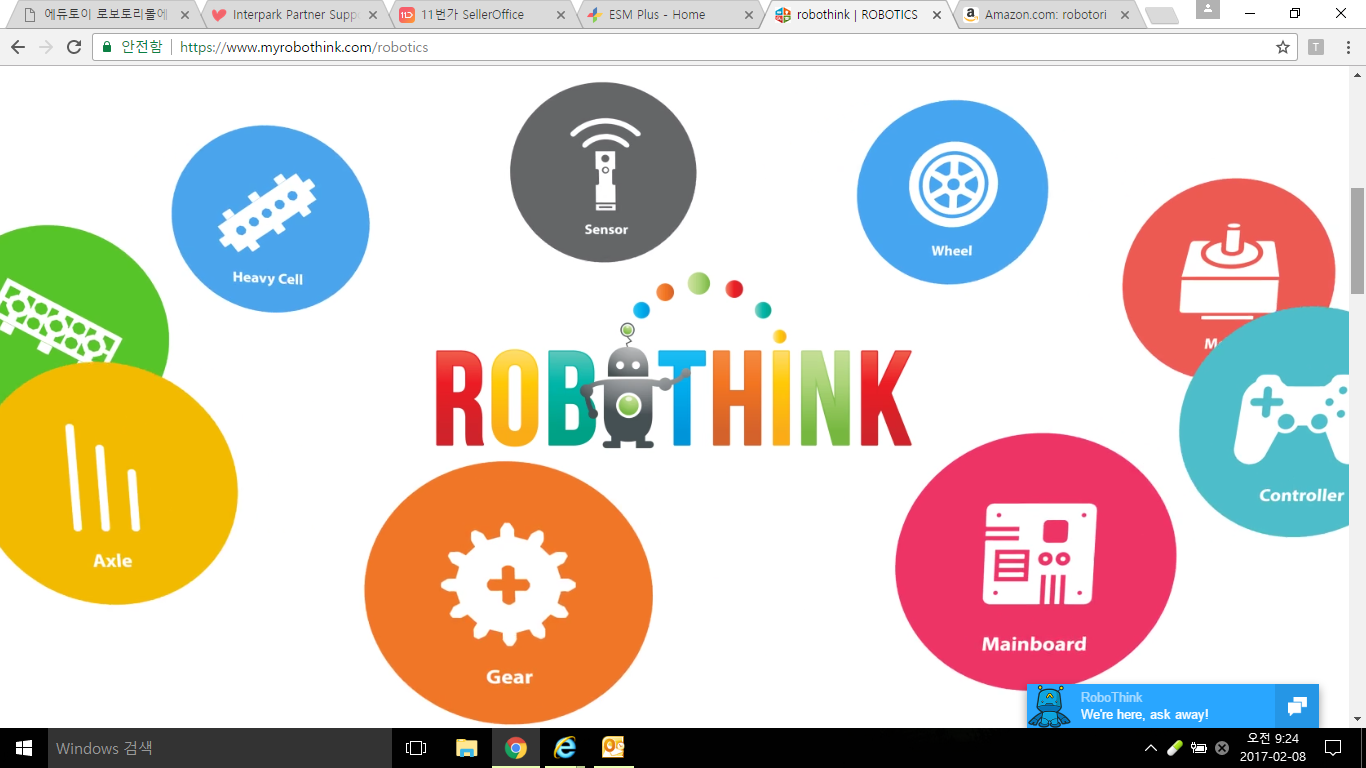Select the Heavy Cell category circle
This screenshot has height=768, width=1366.
pos(270,219)
